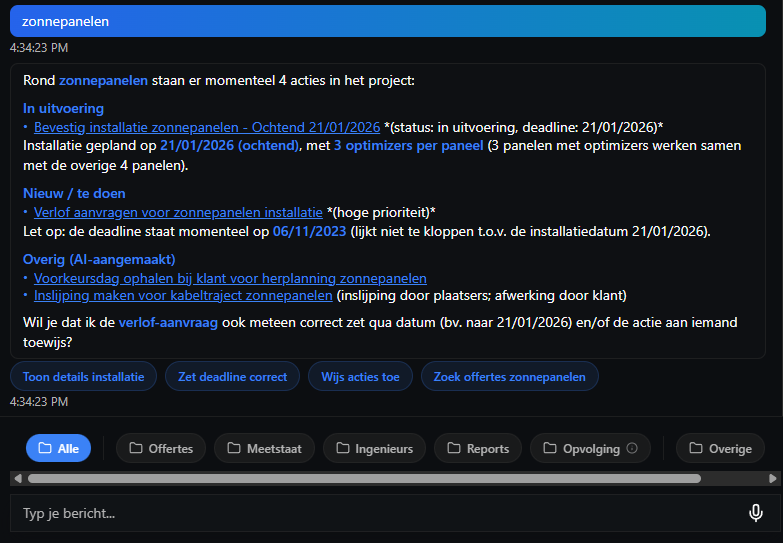Open Voorkeursdag ophalen bij klant link
783x543 pixels.
click(x=230, y=278)
